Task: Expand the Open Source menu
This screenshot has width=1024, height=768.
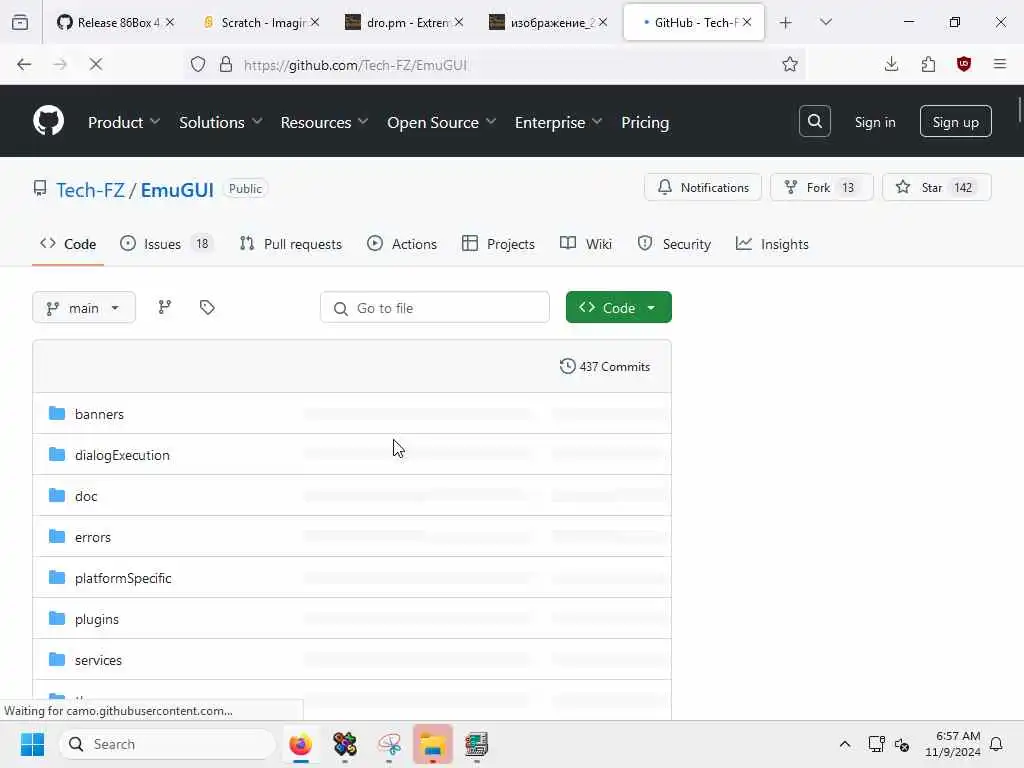Action: pos(441,122)
